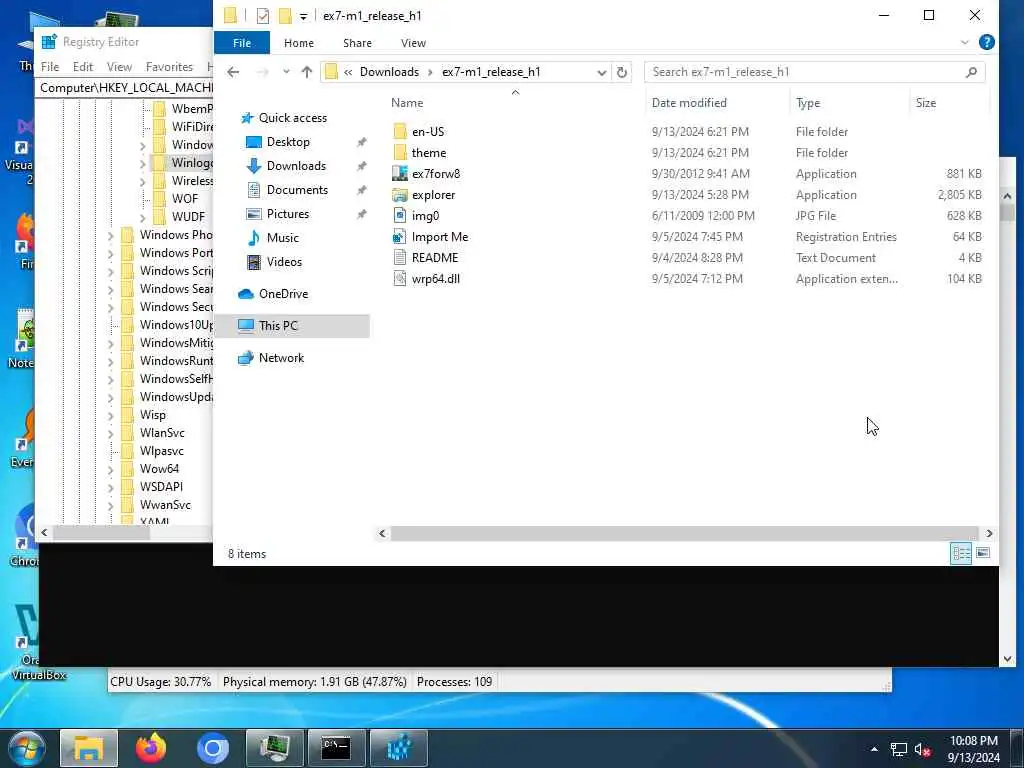Open recent locations dropdown
The height and width of the screenshot is (768, 1024).
coord(286,72)
